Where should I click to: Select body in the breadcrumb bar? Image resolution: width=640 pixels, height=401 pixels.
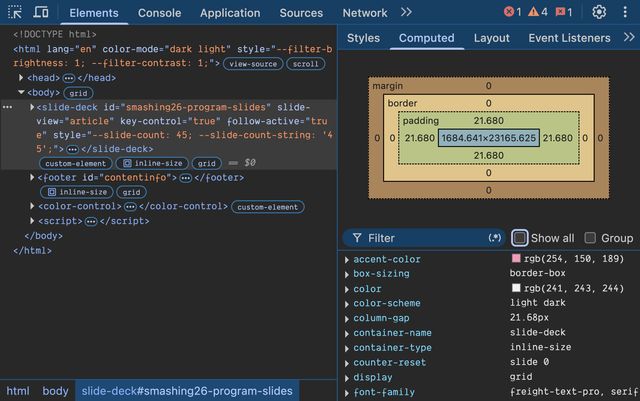(56, 391)
